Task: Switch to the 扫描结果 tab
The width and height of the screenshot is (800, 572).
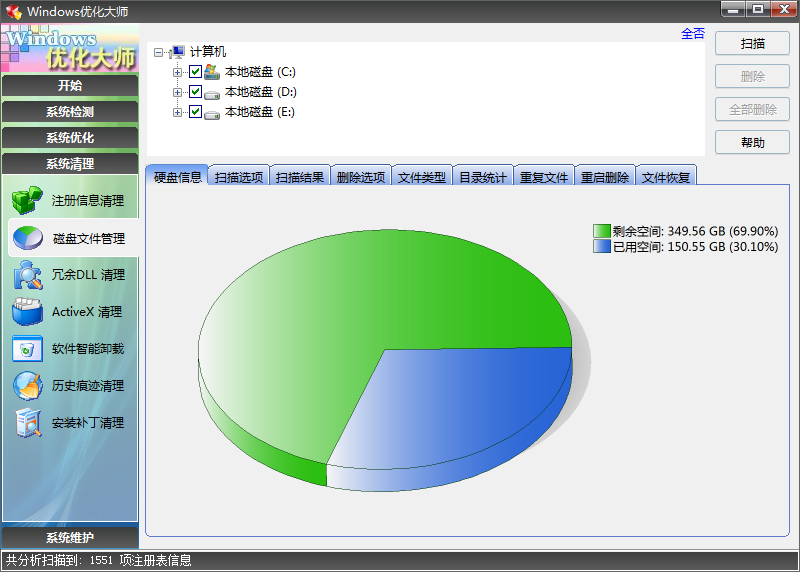Action: pyautogui.click(x=299, y=177)
